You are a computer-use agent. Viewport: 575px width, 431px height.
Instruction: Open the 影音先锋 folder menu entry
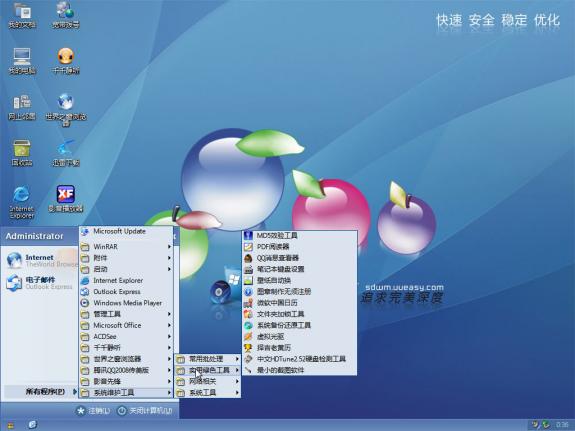tap(126, 381)
